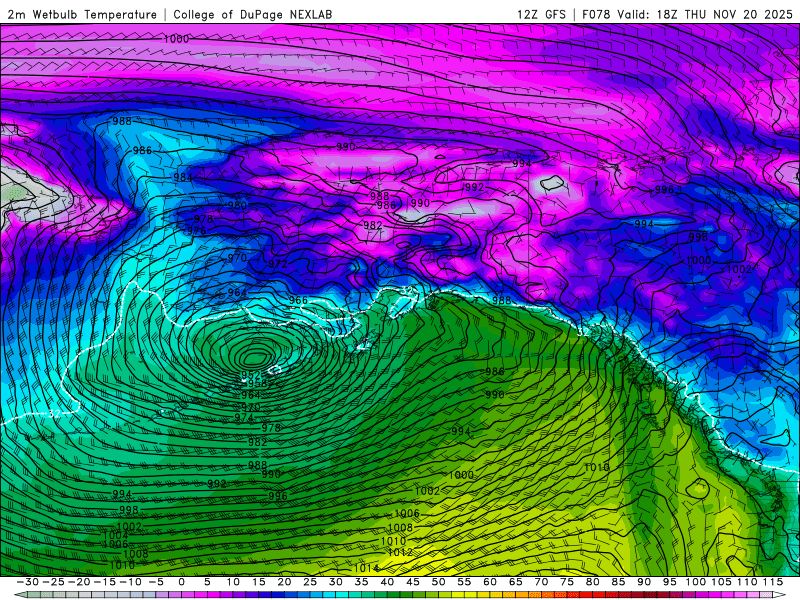
Task: Click the 70 value on the color scale
Action: coord(541,582)
